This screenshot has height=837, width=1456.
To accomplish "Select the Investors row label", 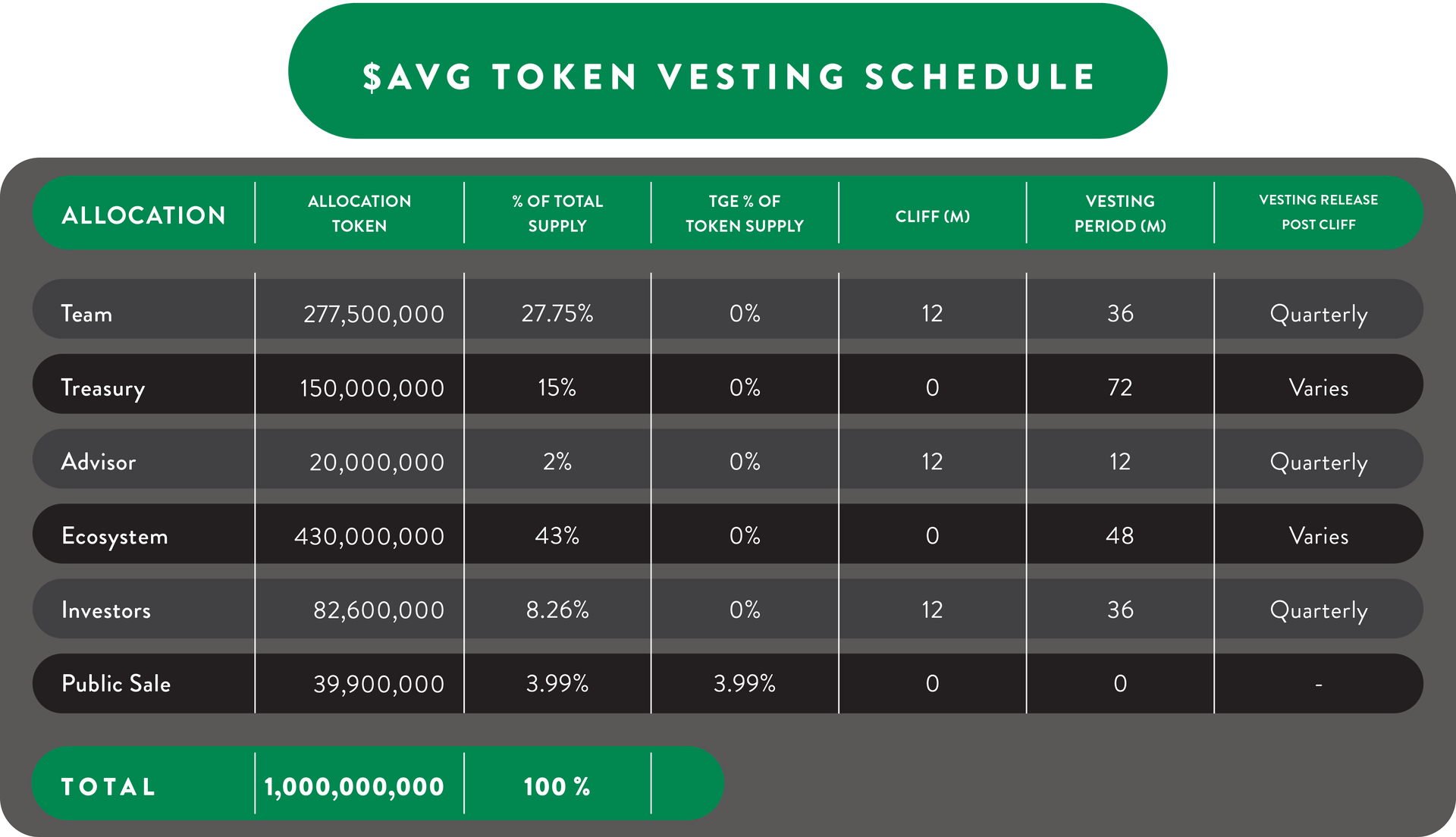I will point(106,610).
